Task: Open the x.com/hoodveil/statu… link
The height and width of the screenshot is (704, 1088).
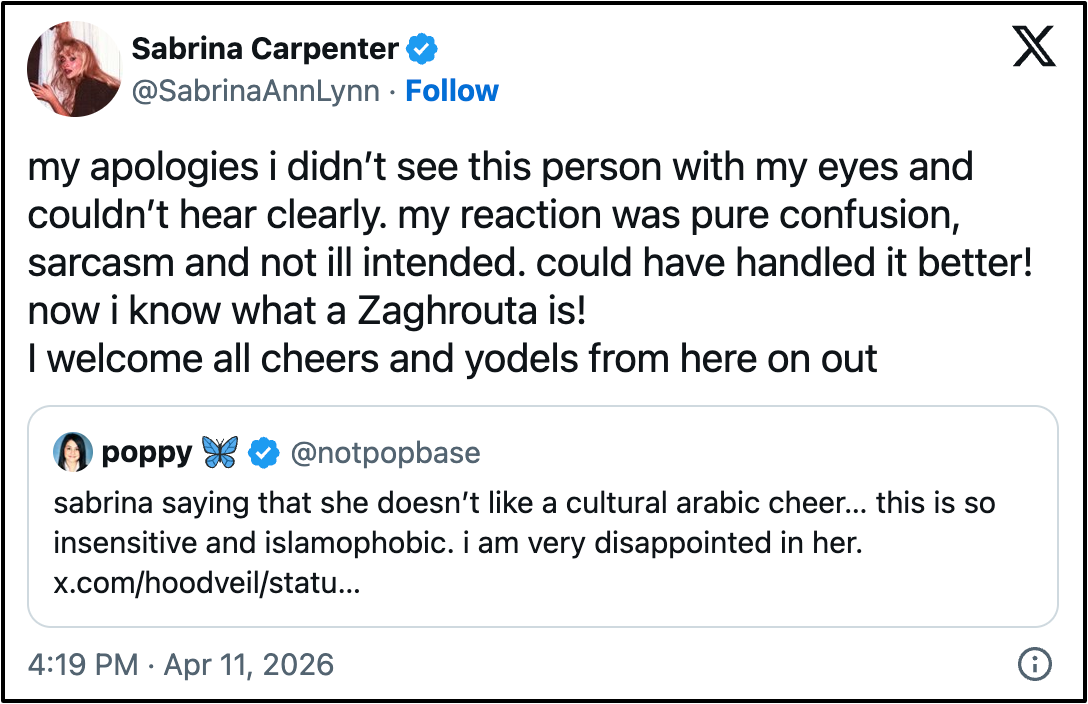Action: click(207, 583)
